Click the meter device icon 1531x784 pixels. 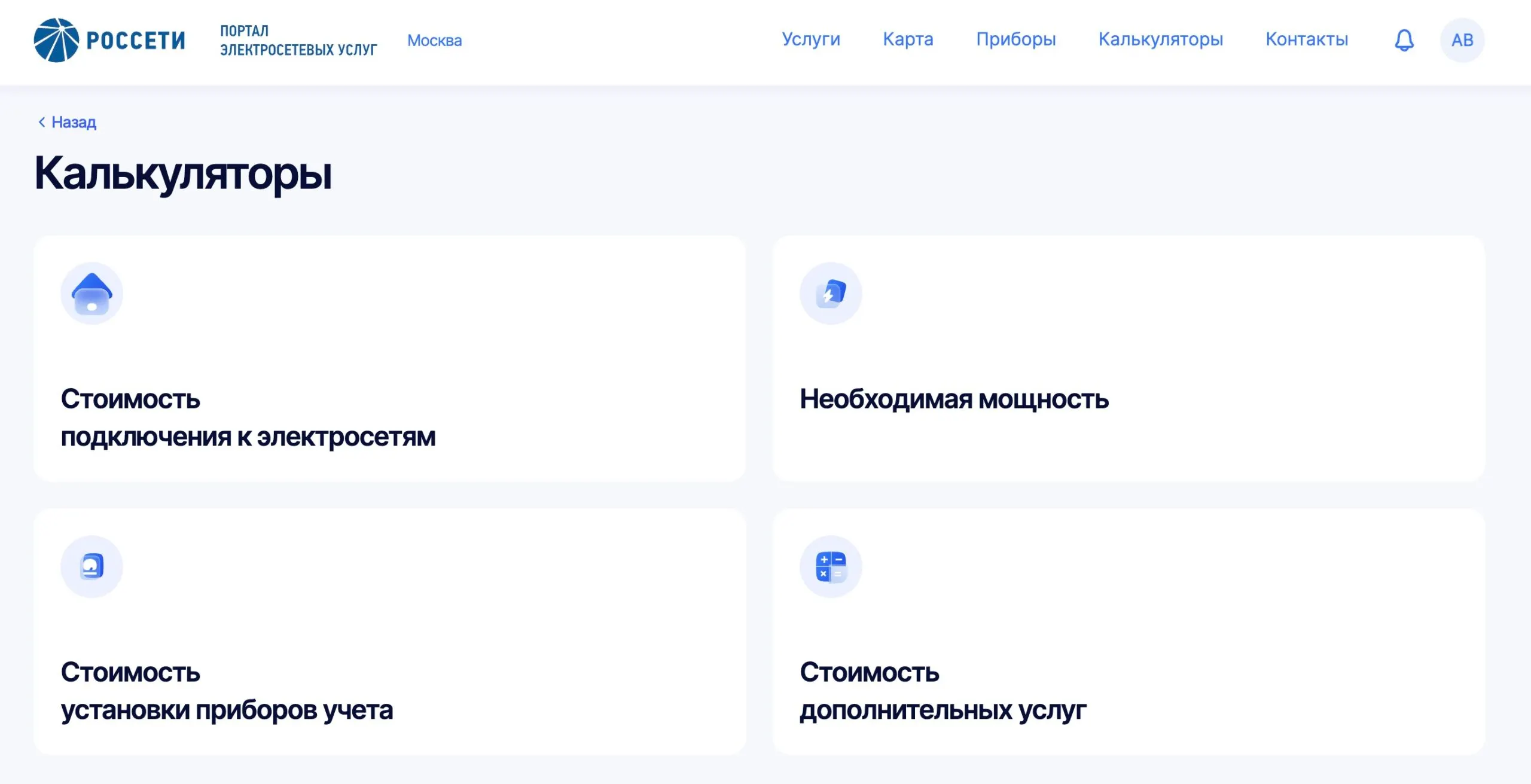92,566
